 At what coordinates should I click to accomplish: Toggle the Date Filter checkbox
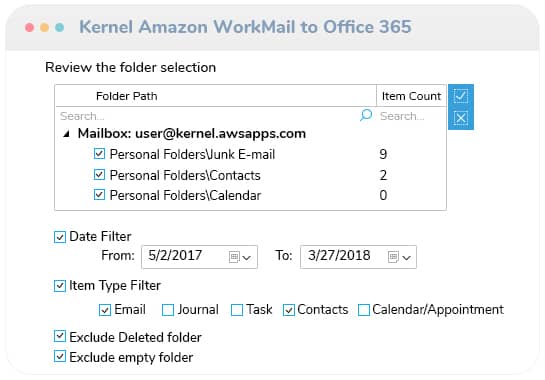[60, 237]
